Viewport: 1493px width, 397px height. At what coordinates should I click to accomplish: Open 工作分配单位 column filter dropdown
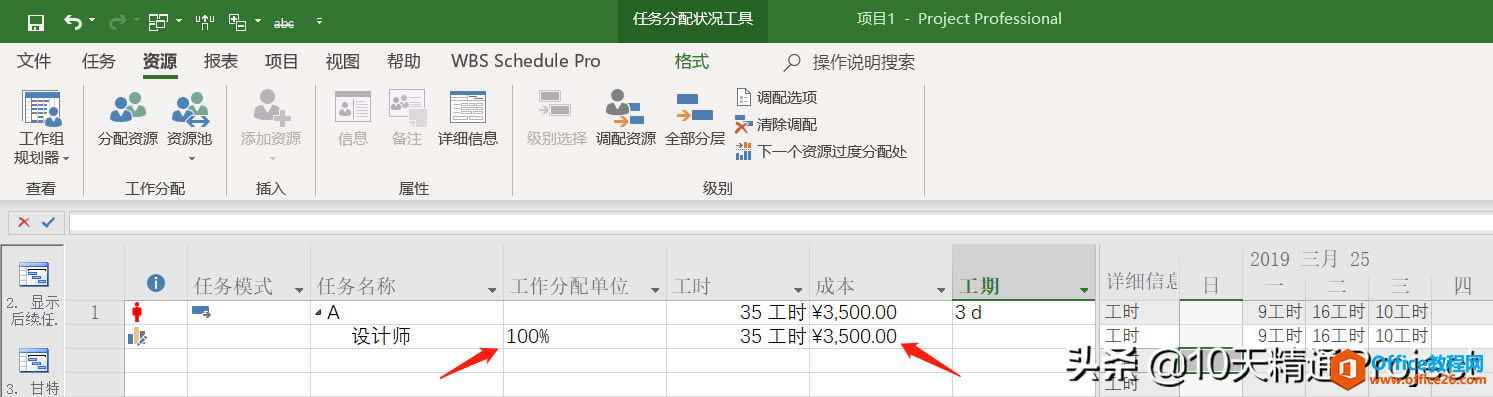pos(654,290)
